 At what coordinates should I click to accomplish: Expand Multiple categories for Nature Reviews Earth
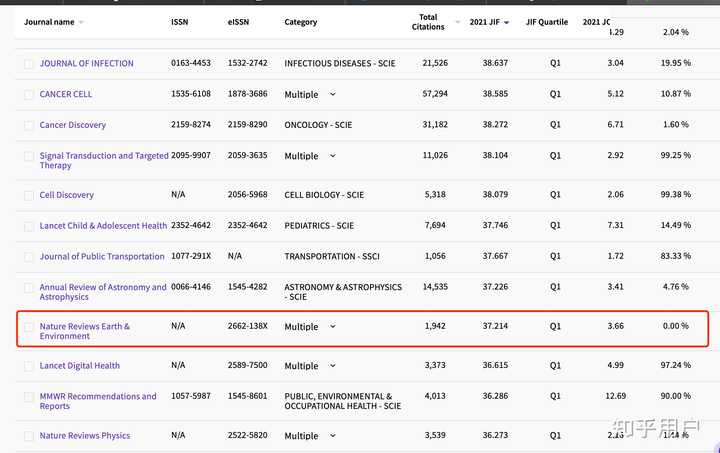(x=332, y=327)
